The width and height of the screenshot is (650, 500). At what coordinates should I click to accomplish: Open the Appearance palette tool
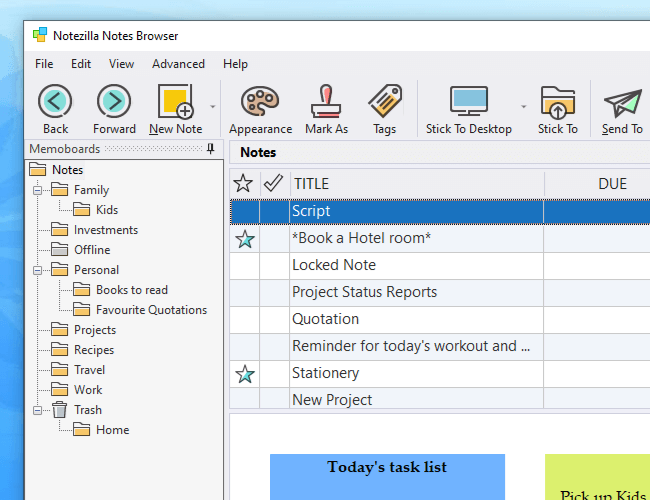260,102
